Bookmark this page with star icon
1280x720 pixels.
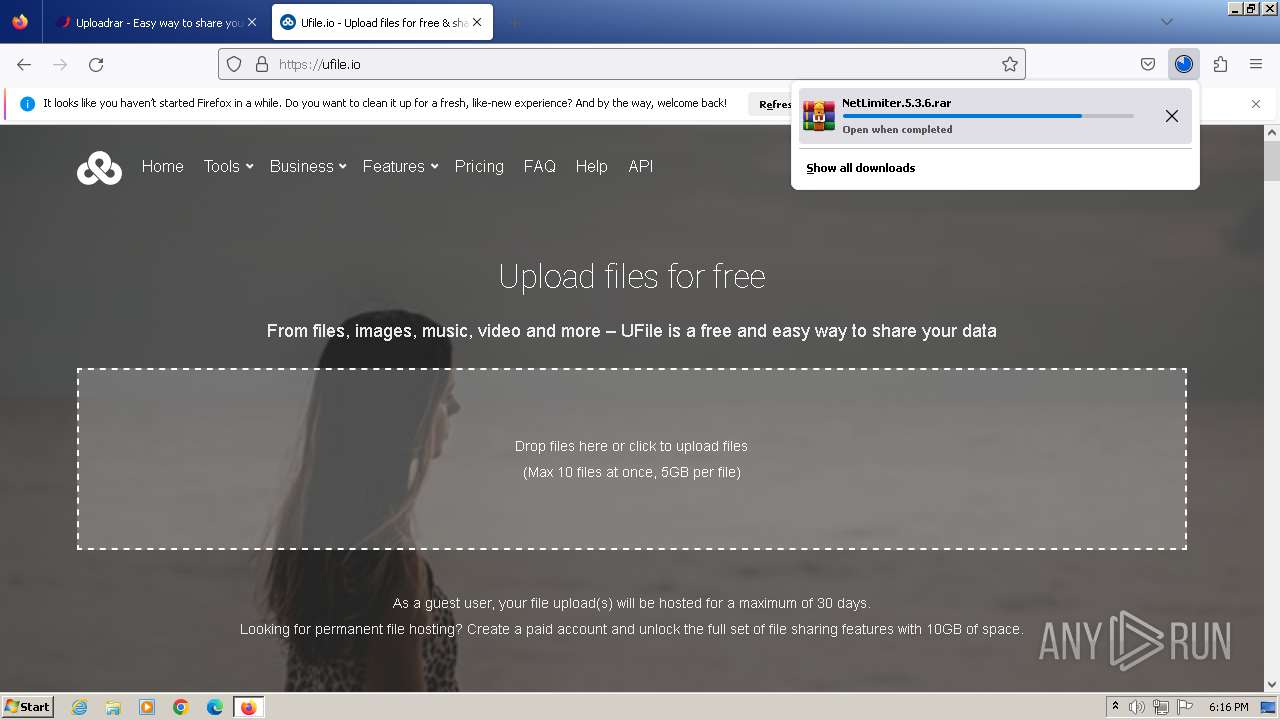1010,64
